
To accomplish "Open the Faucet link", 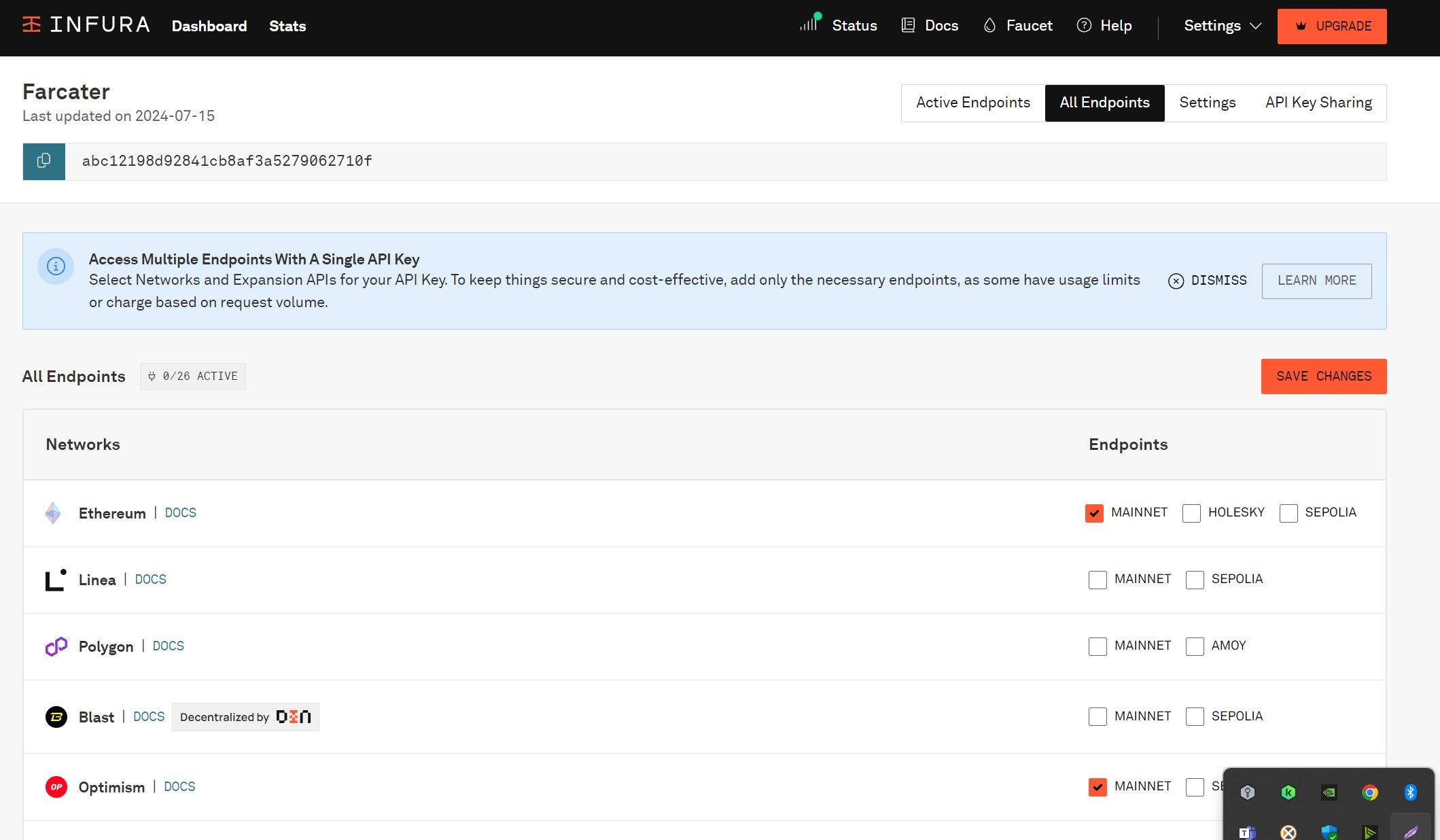I will pyautogui.click(x=1030, y=26).
